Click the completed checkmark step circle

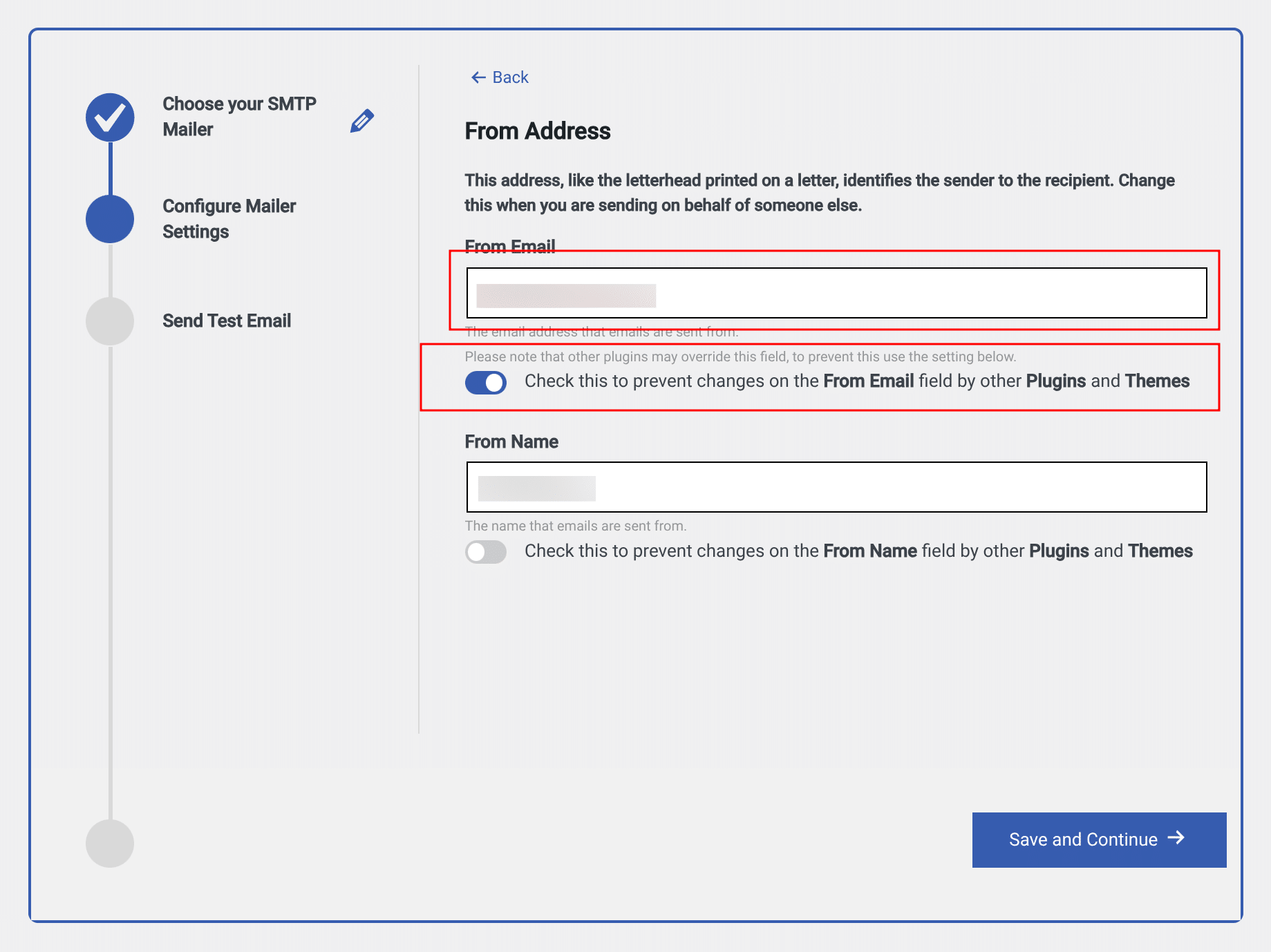tap(110, 117)
